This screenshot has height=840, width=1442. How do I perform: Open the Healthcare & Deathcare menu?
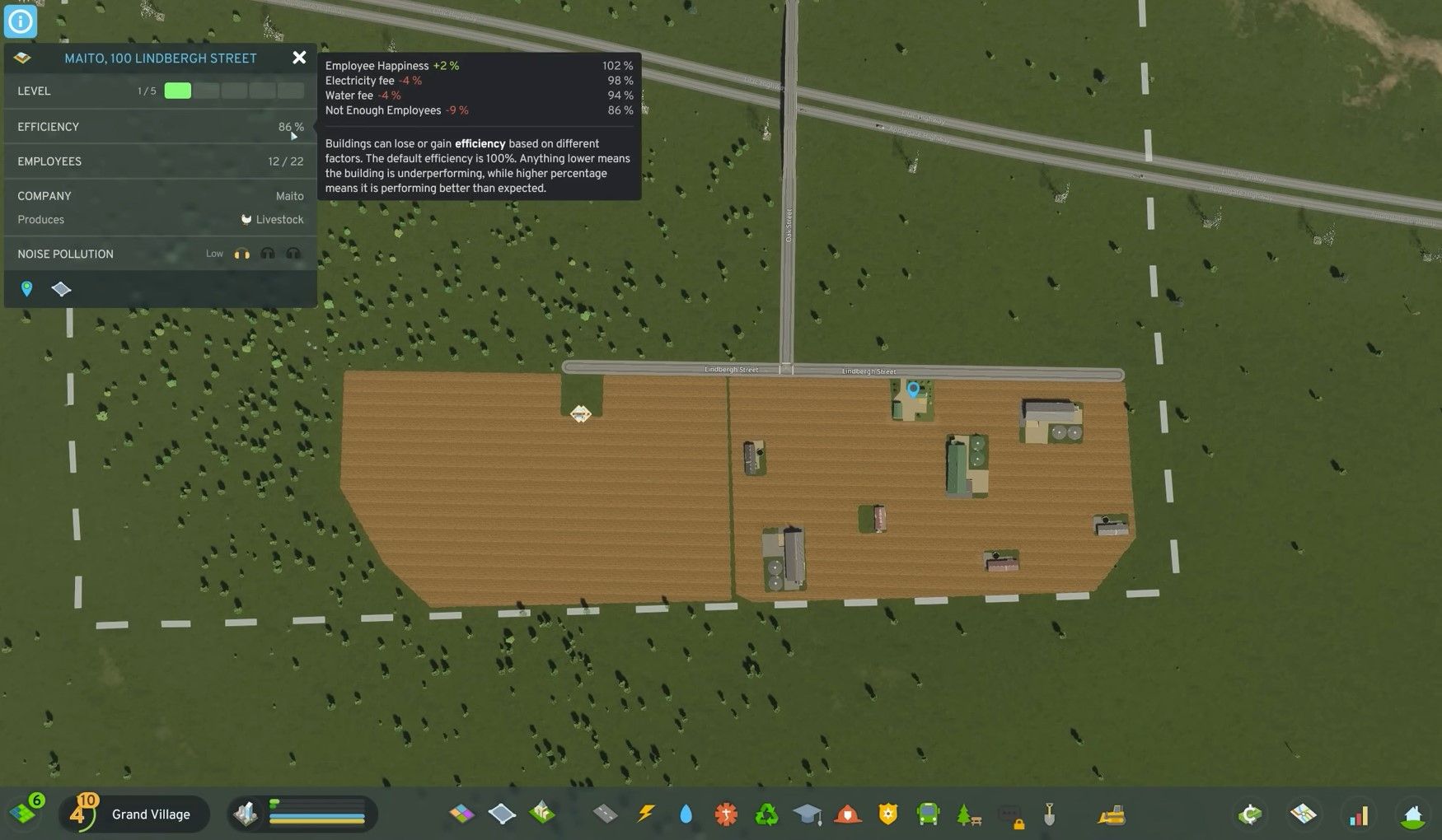coord(726,814)
